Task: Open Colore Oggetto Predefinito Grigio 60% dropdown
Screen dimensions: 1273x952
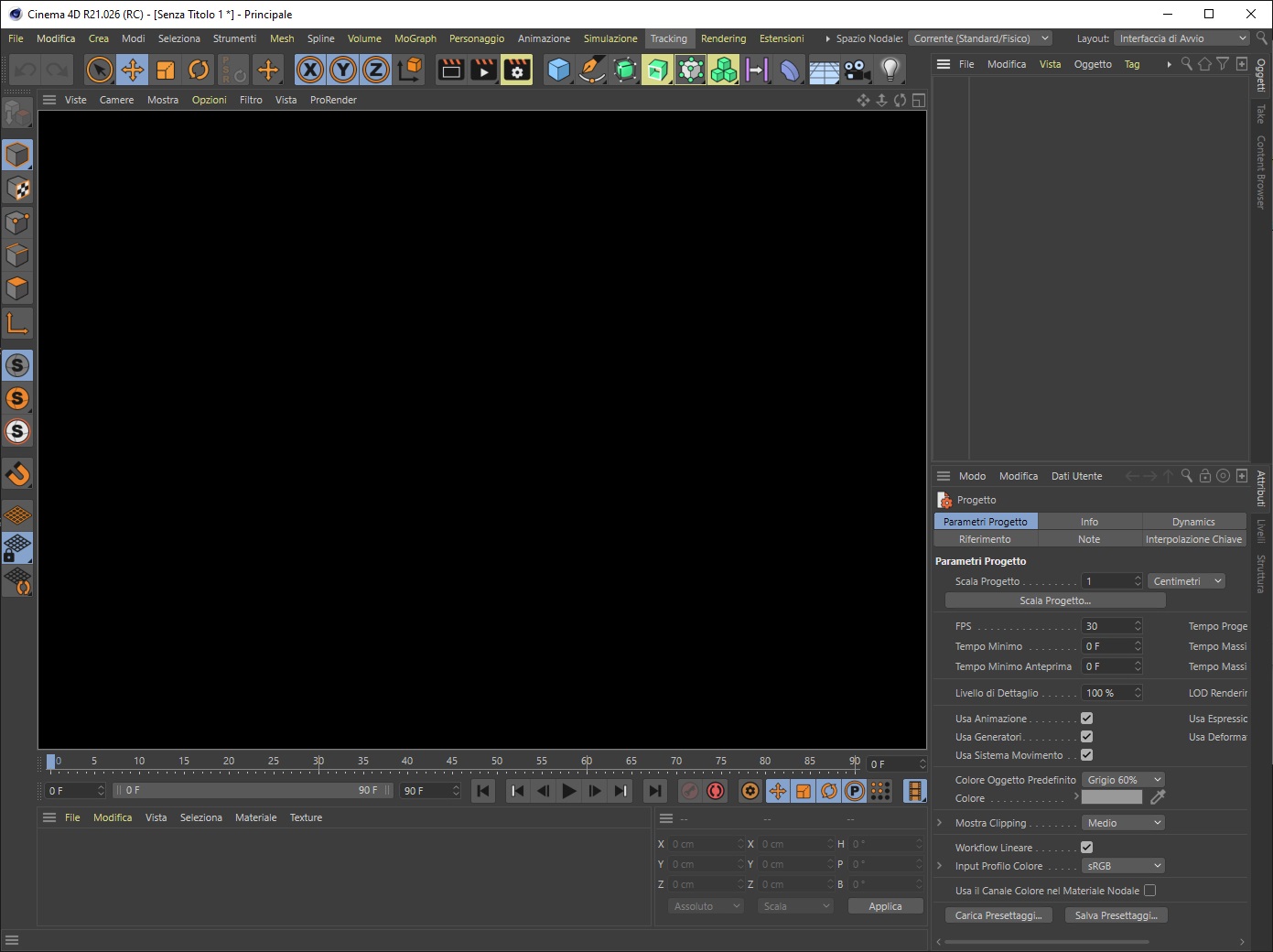Action: pos(1123,780)
